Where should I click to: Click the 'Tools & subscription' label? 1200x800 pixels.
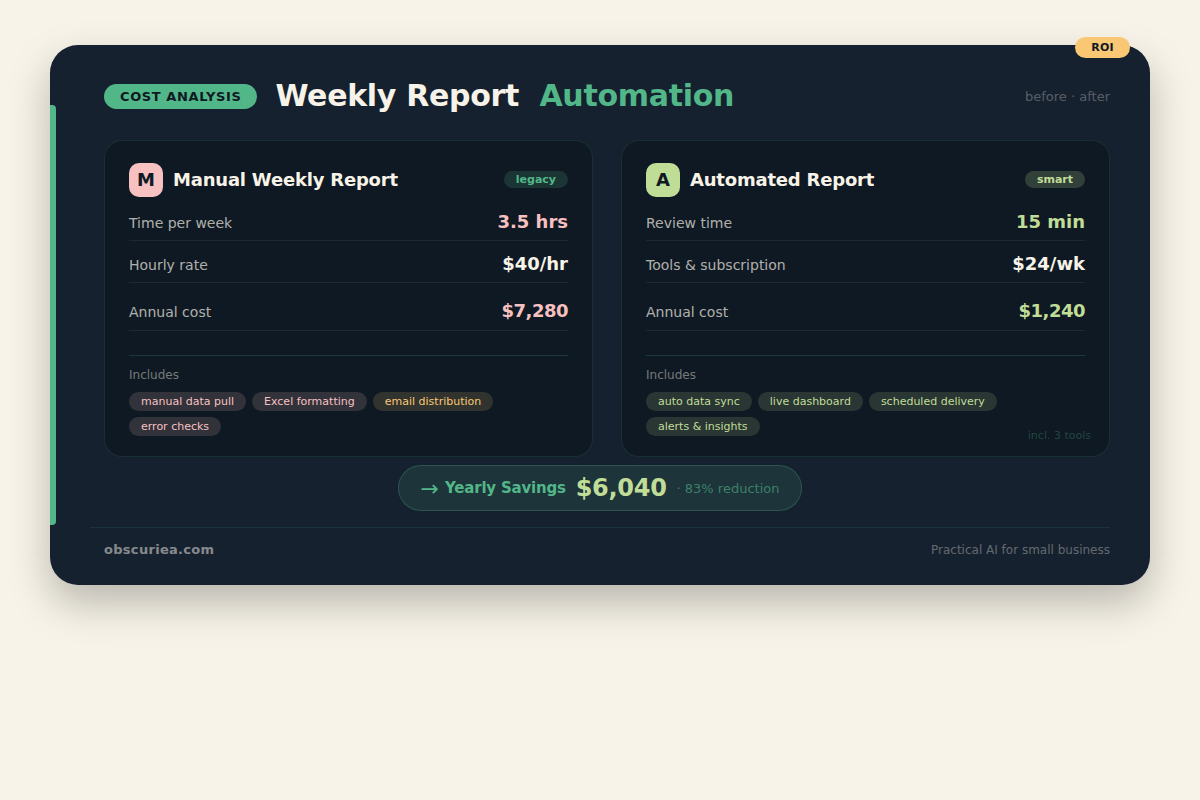tap(716, 265)
